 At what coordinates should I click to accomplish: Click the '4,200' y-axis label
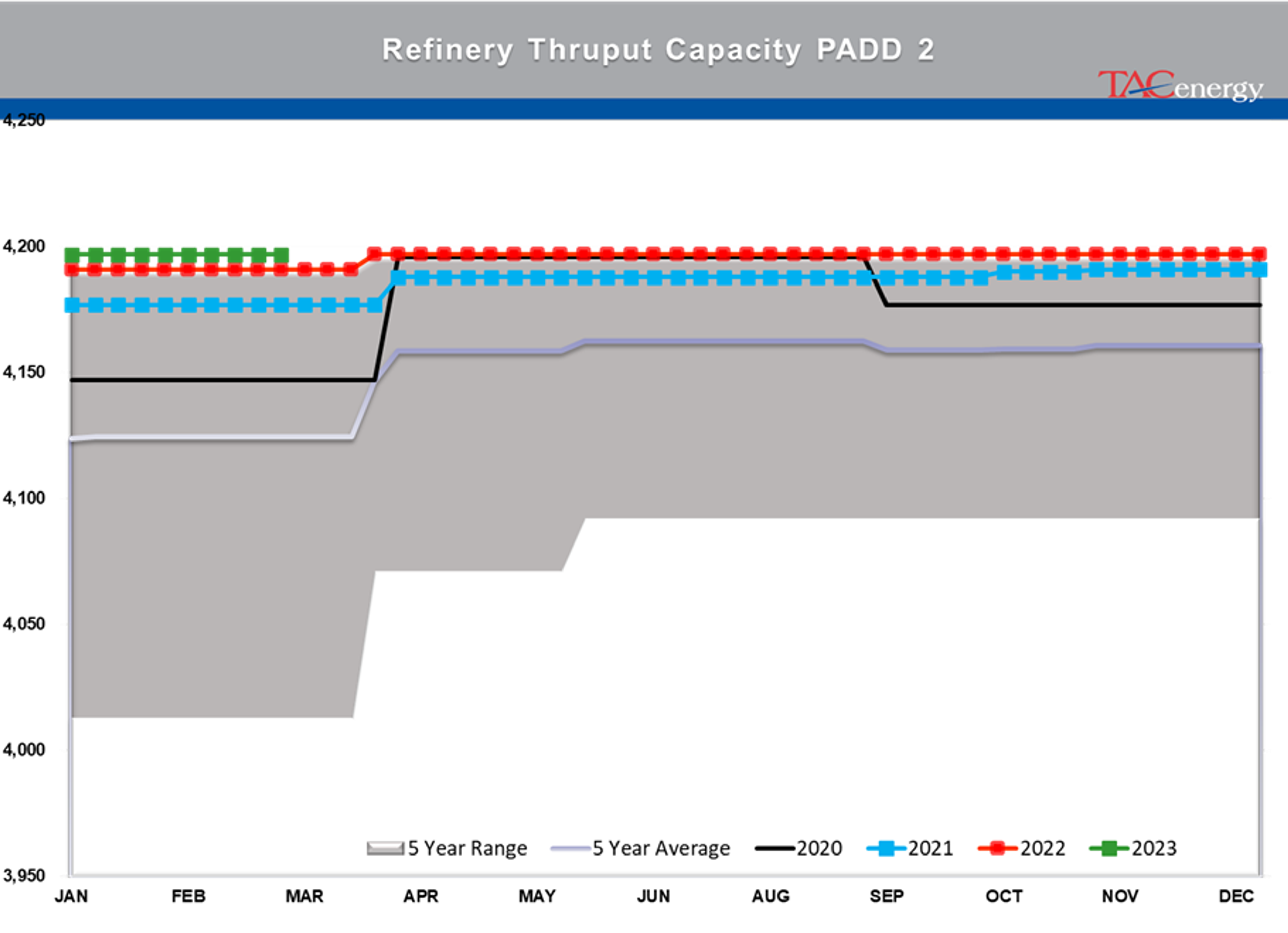(23, 247)
